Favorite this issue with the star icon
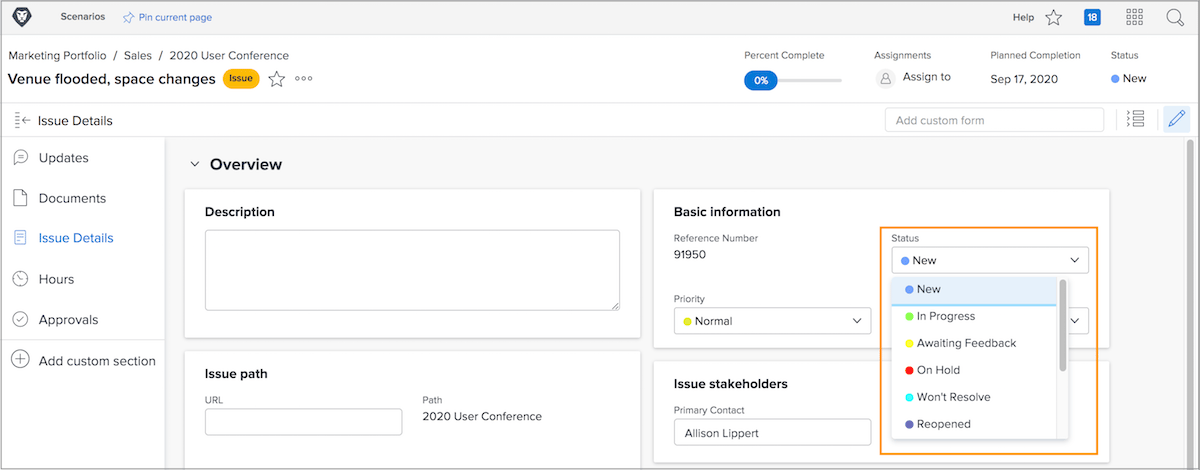The height and width of the screenshot is (470, 1200). coord(277,79)
